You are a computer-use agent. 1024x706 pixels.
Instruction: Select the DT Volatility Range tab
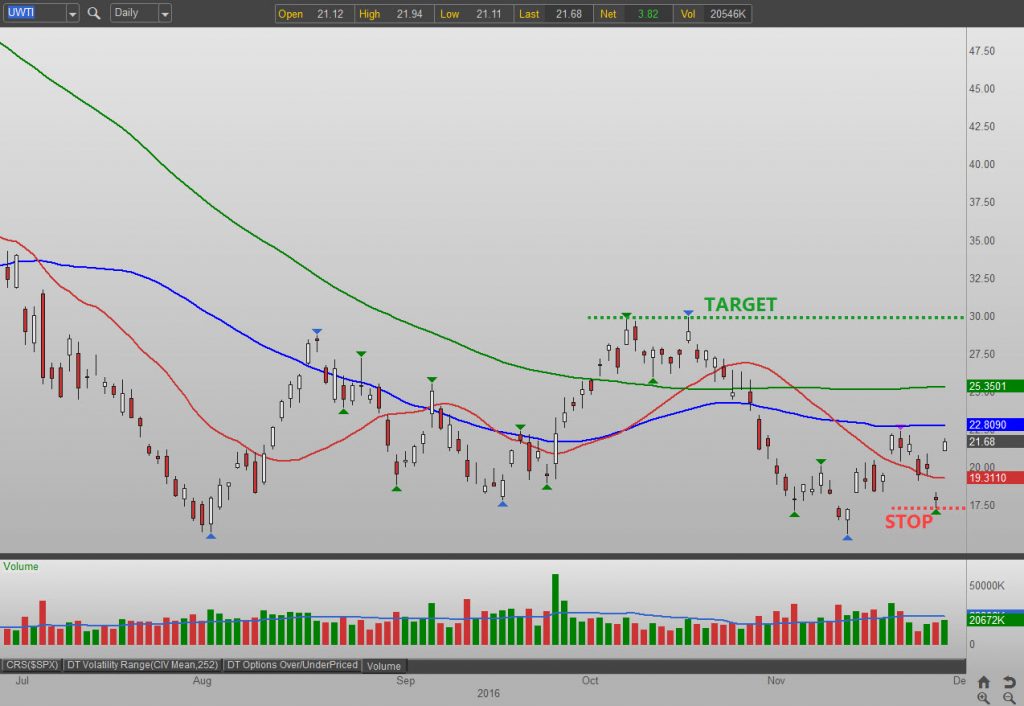tap(143, 665)
